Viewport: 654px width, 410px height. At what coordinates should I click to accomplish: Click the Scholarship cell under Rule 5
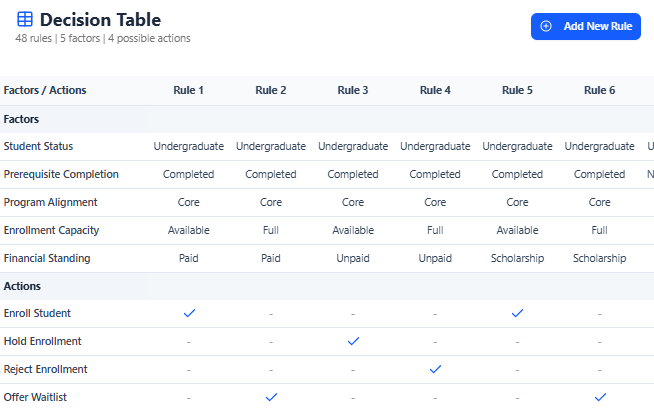[517, 258]
